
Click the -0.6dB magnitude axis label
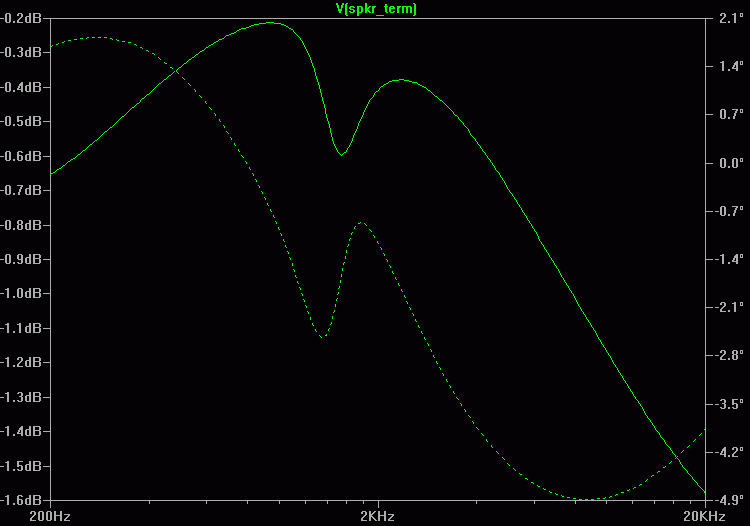(21, 156)
